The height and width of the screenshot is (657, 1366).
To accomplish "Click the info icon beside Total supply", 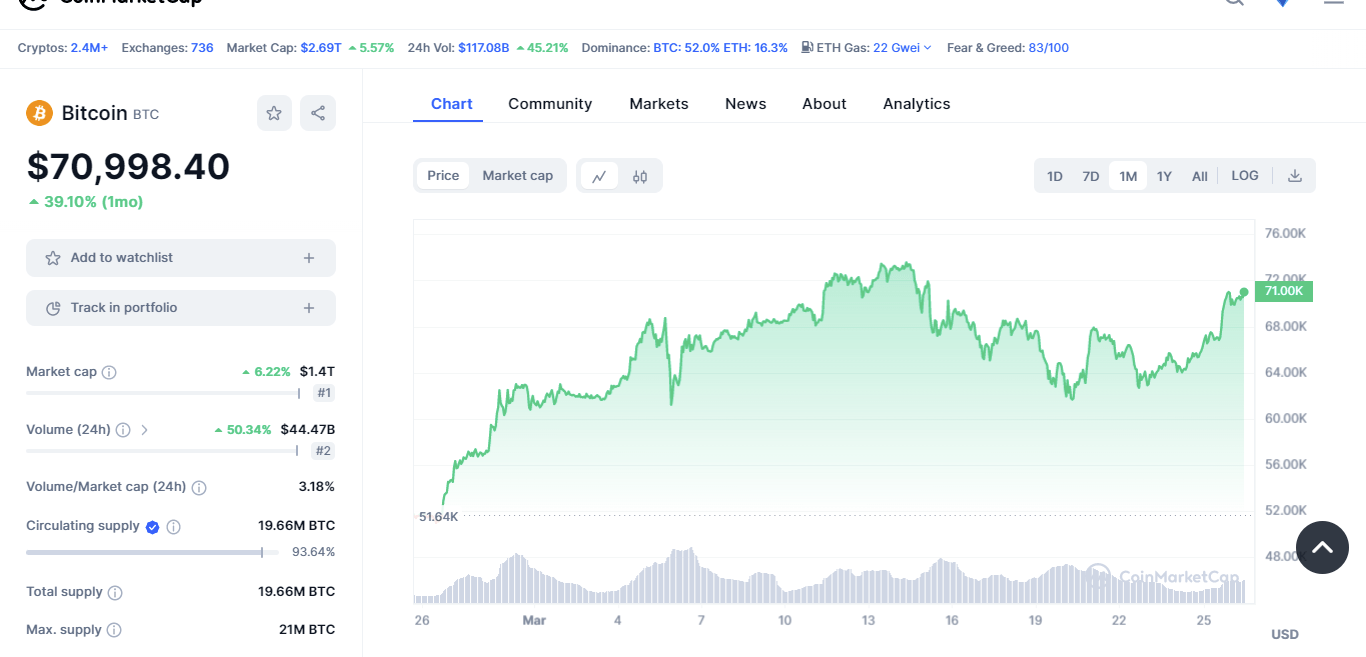I will coord(115,593).
